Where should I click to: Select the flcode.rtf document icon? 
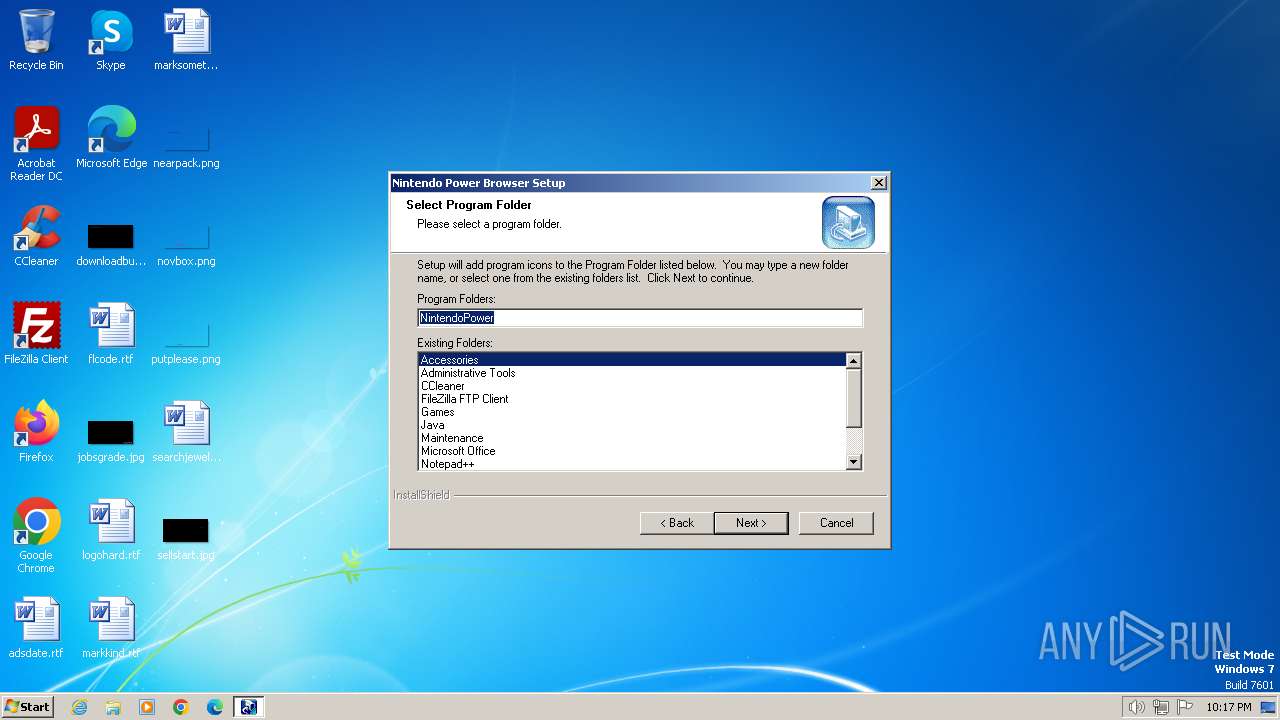tap(111, 334)
